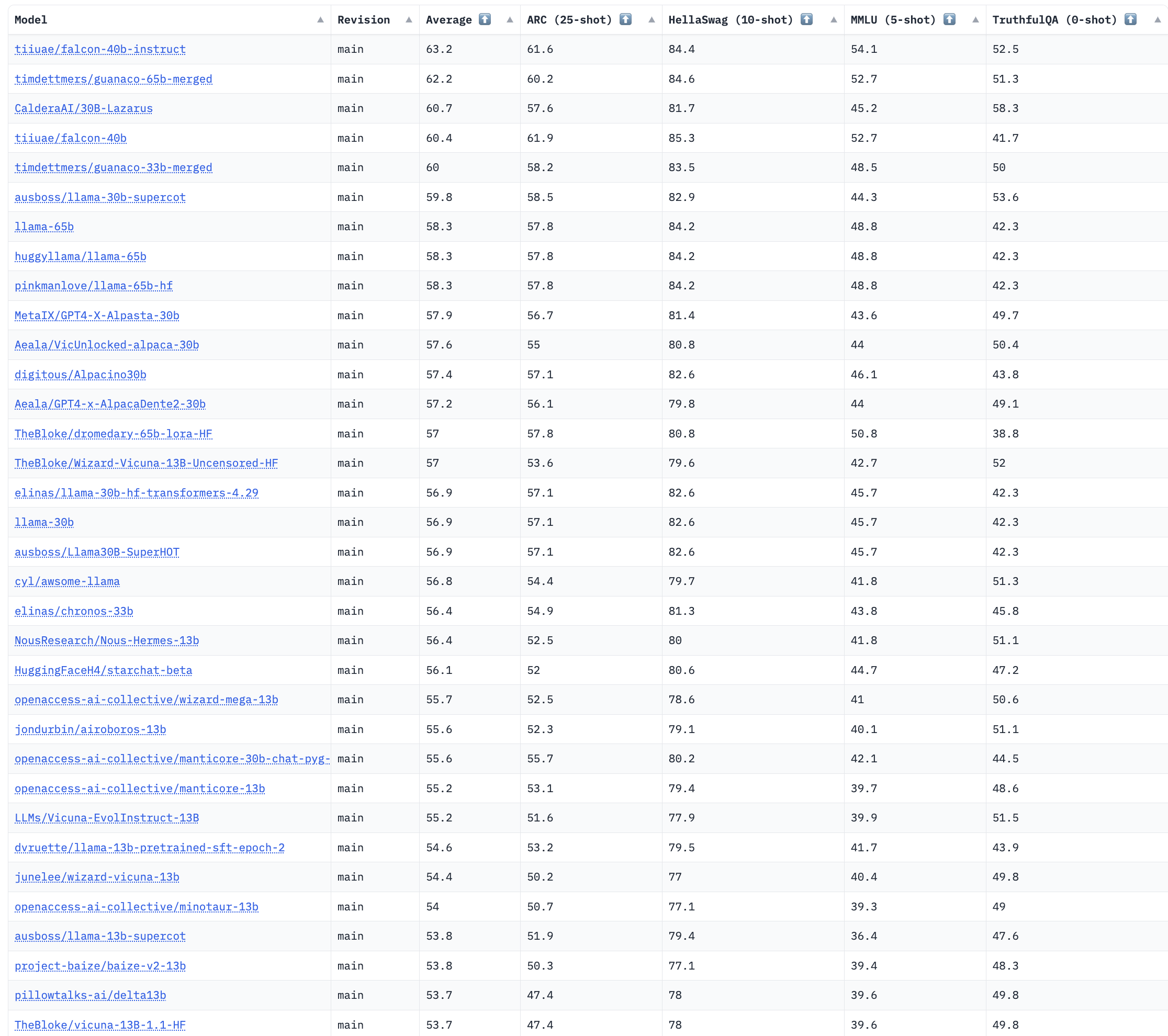Screen dimensions: 1168x1036
Task: Select Average 63.2 in falcon-40b-instruct row
Action: point(439,49)
